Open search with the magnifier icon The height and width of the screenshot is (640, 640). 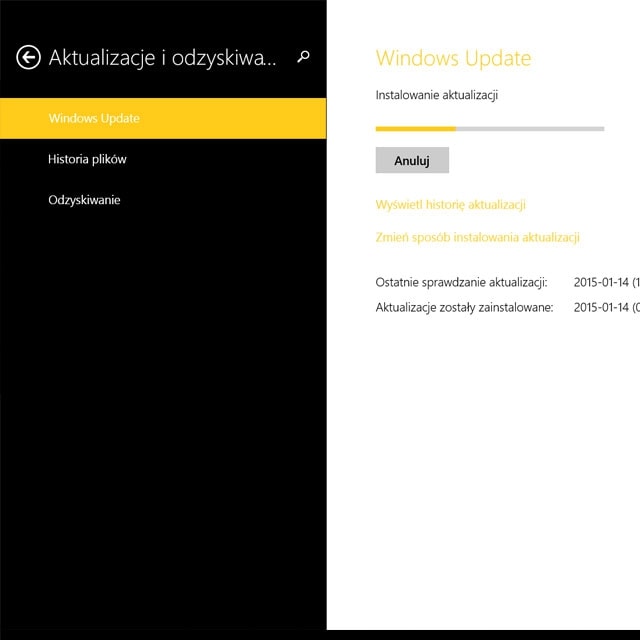pos(303,56)
